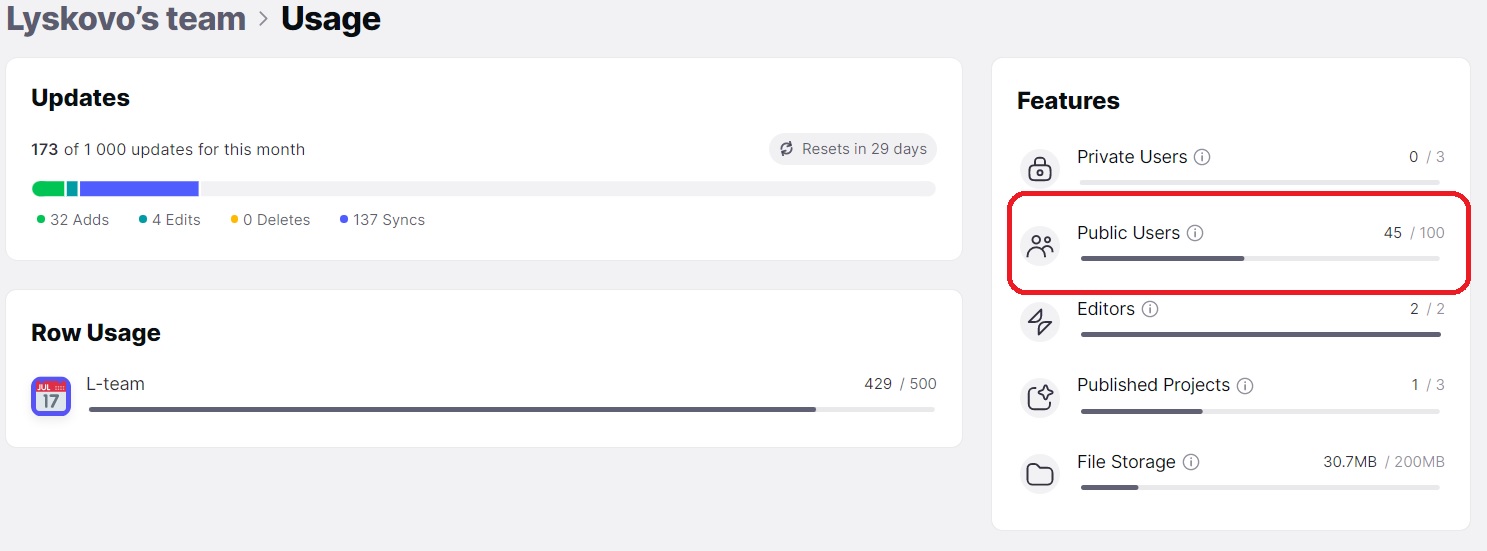Image resolution: width=1487 pixels, height=551 pixels.
Task: Click info icon next to Private Users
Action: [1203, 157]
